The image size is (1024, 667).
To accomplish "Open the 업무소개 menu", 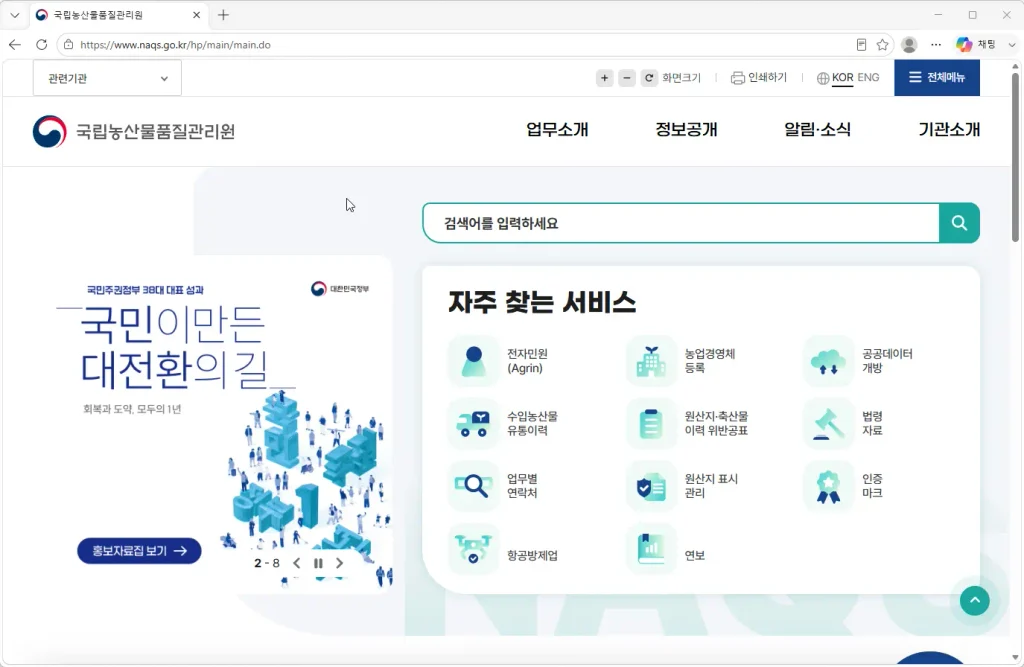I will point(557,129).
